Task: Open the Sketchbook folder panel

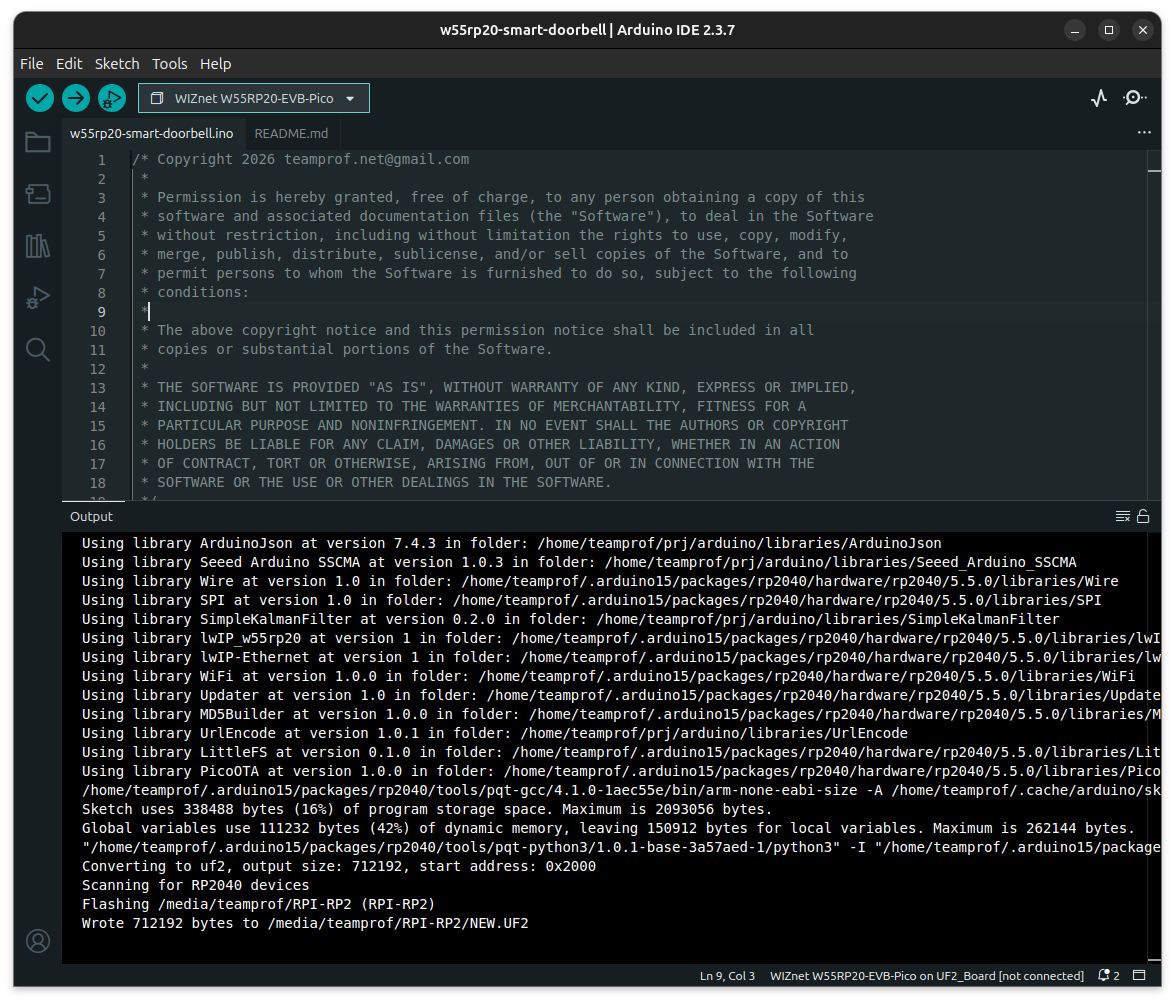Action: (37, 142)
